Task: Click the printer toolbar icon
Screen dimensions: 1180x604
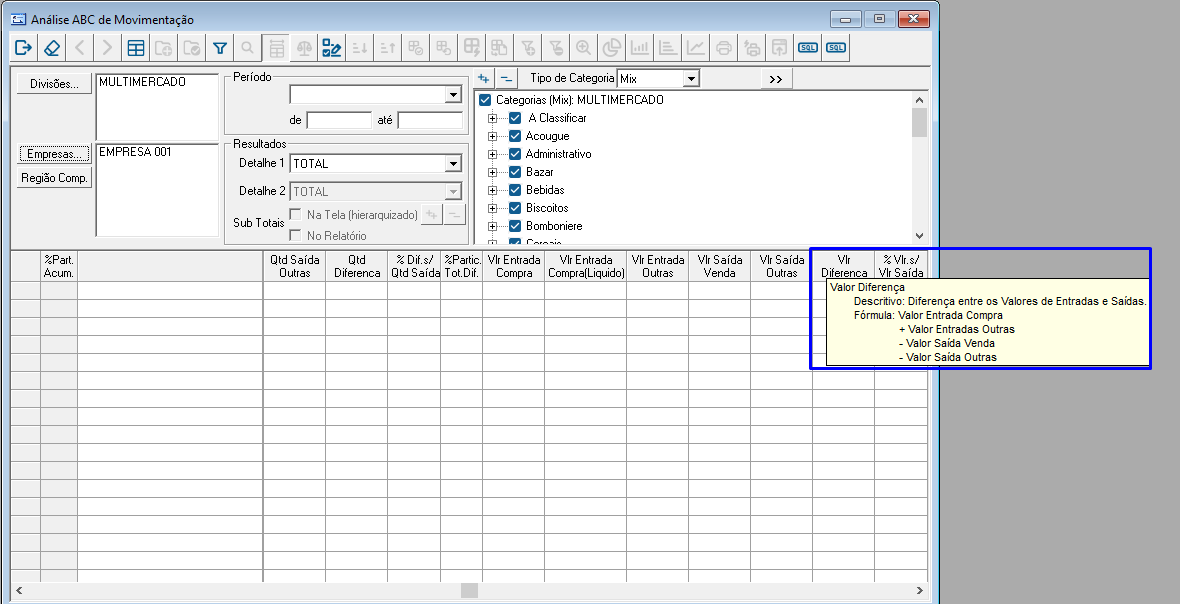Action: tap(724, 47)
